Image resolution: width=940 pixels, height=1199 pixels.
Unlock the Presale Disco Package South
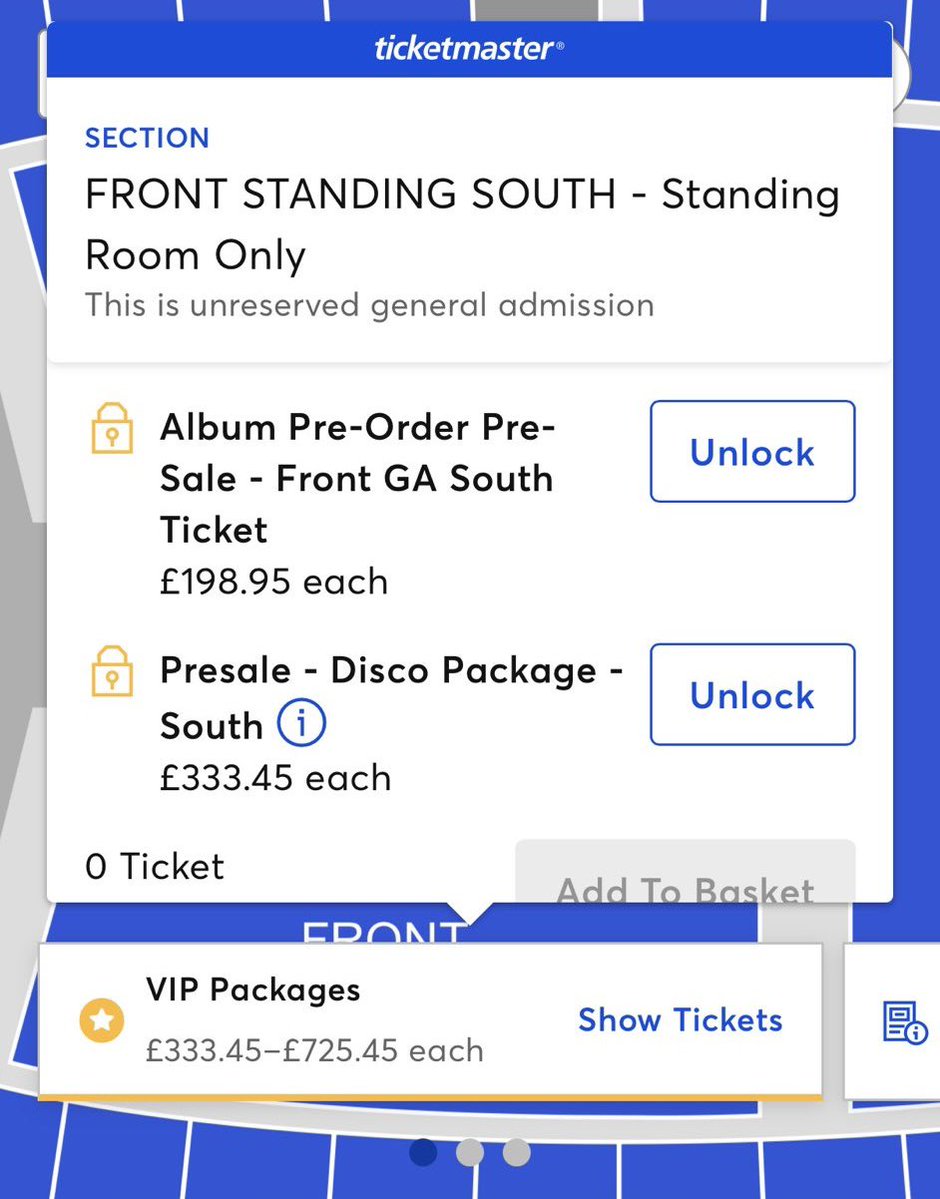point(752,694)
